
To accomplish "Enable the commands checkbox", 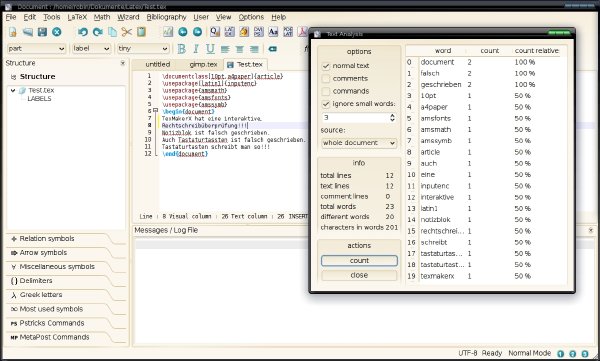I will (x=326, y=91).
